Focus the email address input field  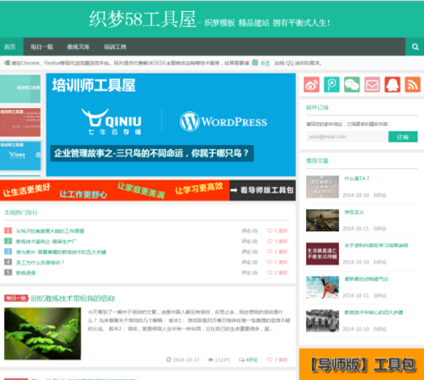coord(347,137)
